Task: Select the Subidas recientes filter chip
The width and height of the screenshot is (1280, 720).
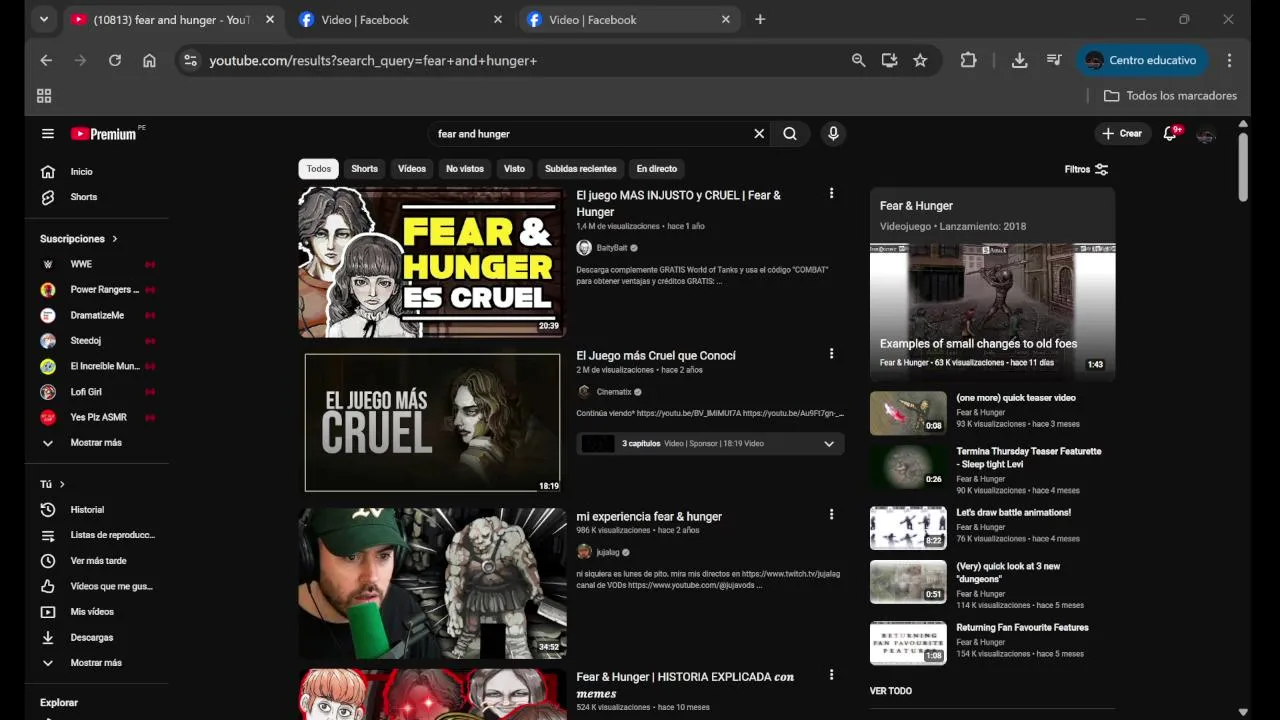Action: pos(580,169)
